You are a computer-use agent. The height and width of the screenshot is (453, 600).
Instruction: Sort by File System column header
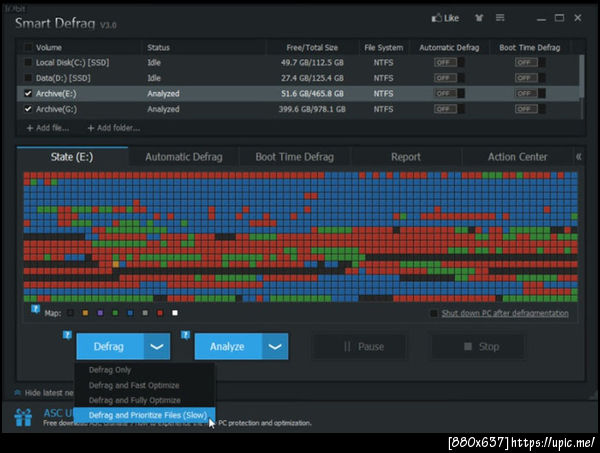tap(383, 47)
